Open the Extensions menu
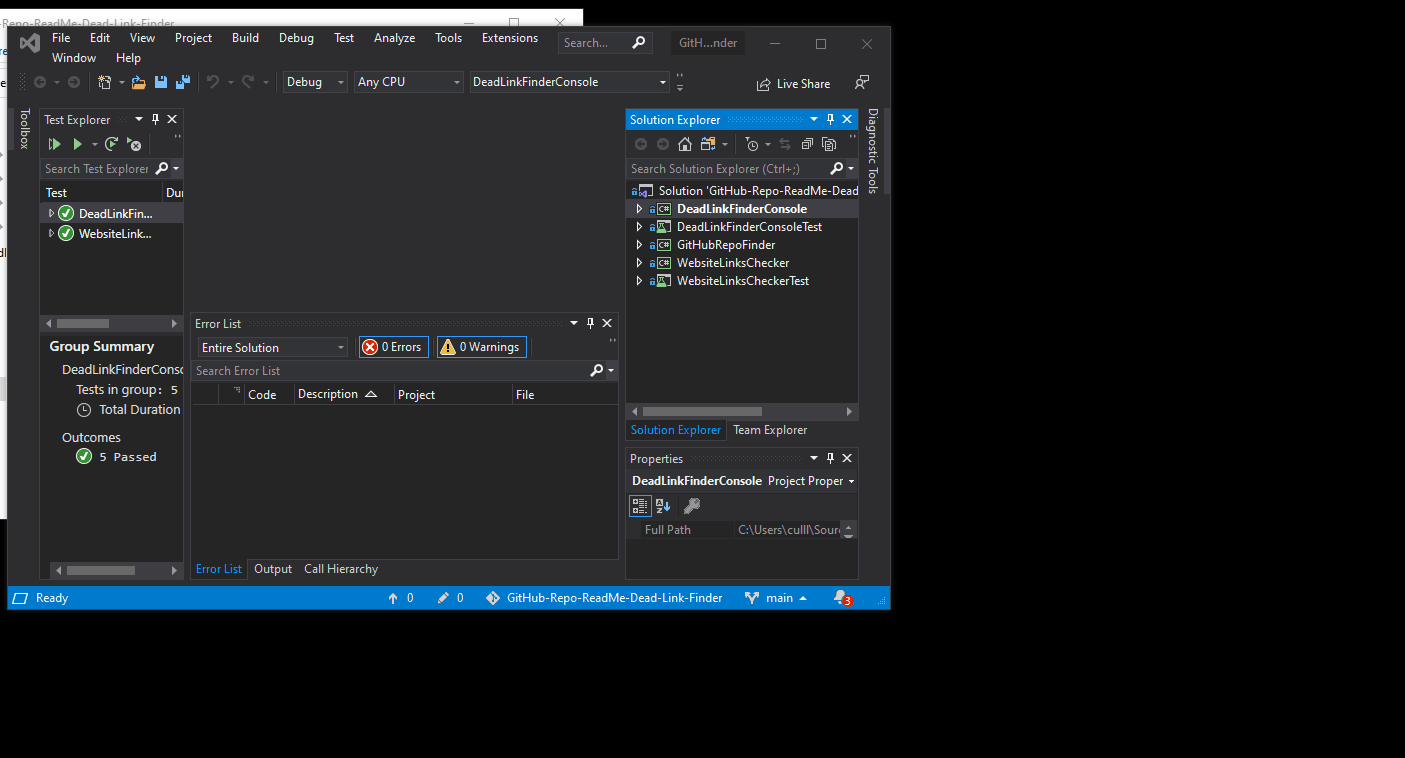The height and width of the screenshot is (758, 1405). [x=510, y=38]
